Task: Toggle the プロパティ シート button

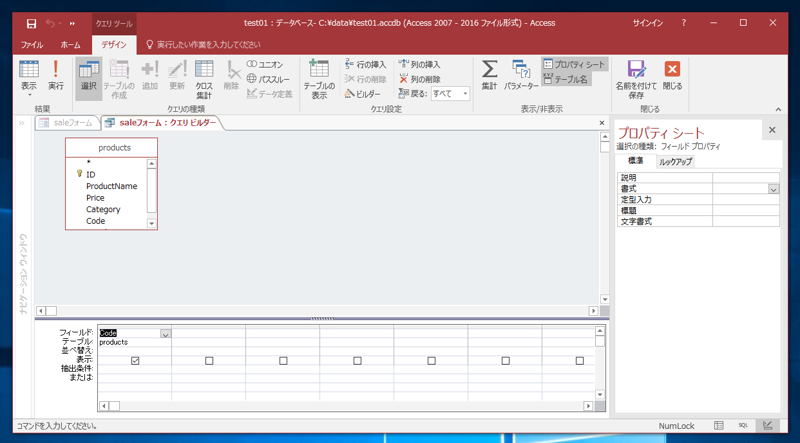Action: [x=574, y=64]
